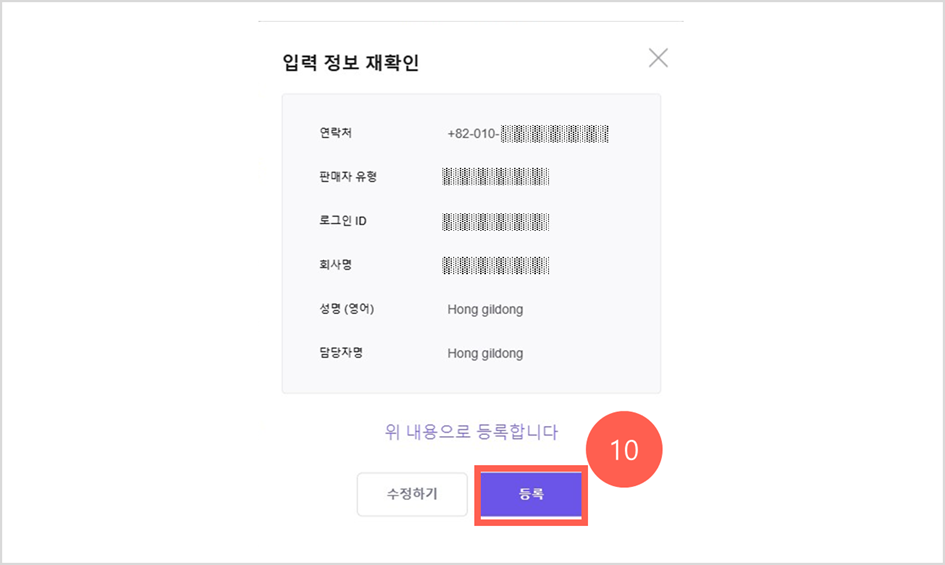The height and width of the screenshot is (565, 945).
Task: Click the masked 회사명 value
Action: [x=496, y=265]
